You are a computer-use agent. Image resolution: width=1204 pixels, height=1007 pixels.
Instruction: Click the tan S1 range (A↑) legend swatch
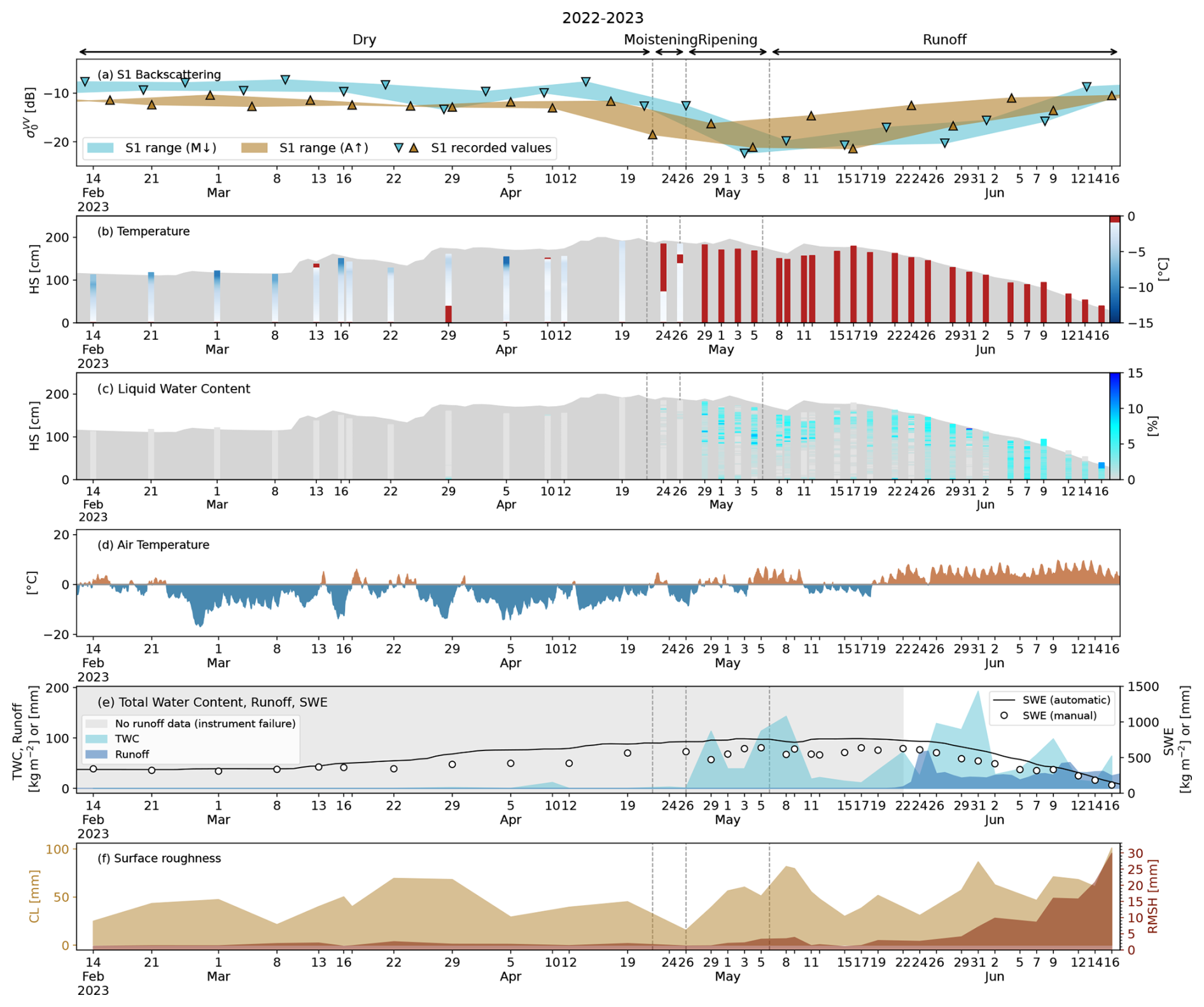[x=255, y=148]
